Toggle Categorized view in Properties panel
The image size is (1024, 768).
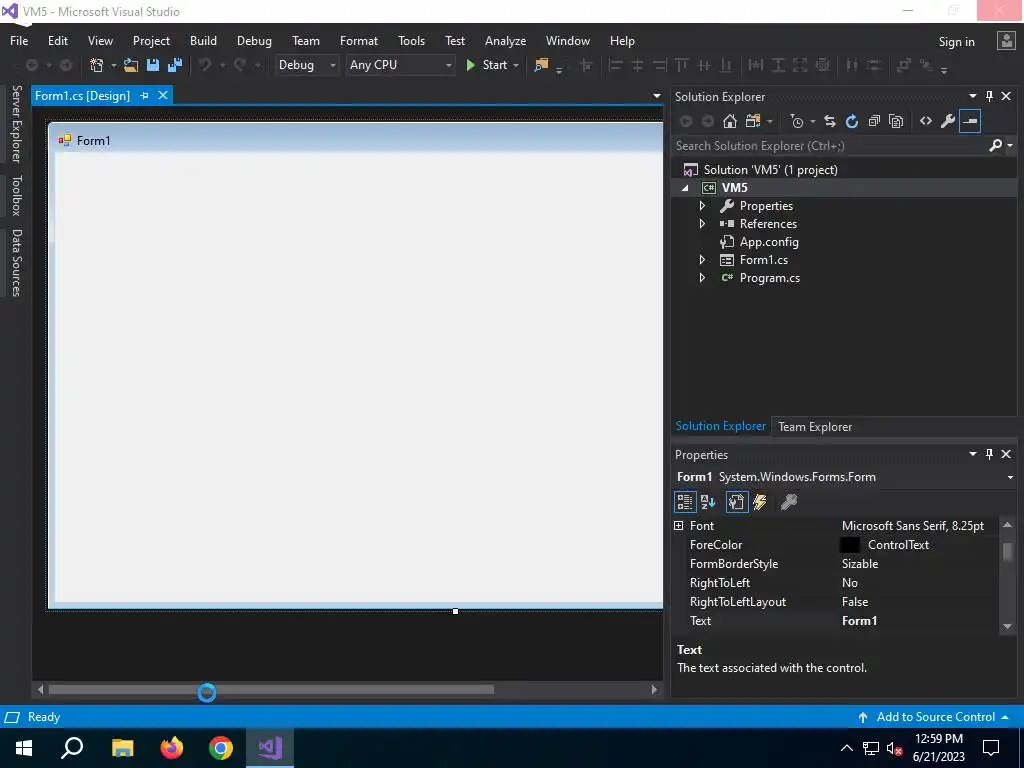pyautogui.click(x=684, y=502)
